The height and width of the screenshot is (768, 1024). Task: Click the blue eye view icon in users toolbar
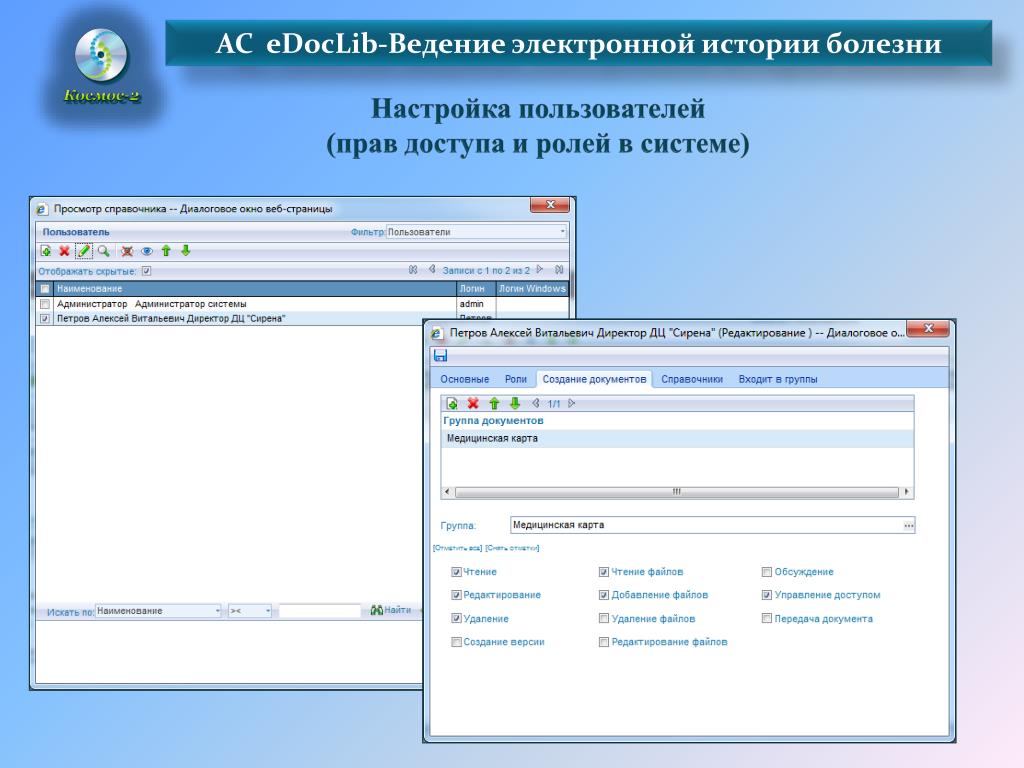coord(147,251)
